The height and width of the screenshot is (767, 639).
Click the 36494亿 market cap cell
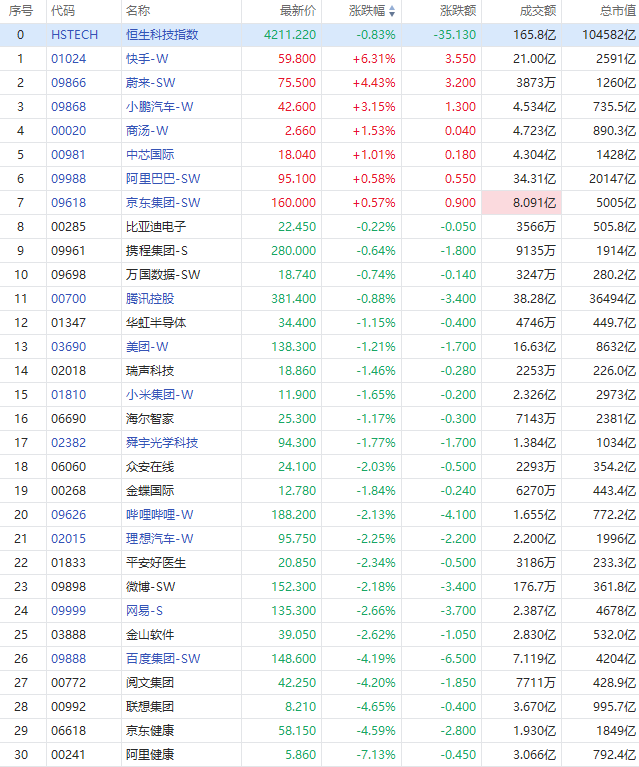point(613,298)
